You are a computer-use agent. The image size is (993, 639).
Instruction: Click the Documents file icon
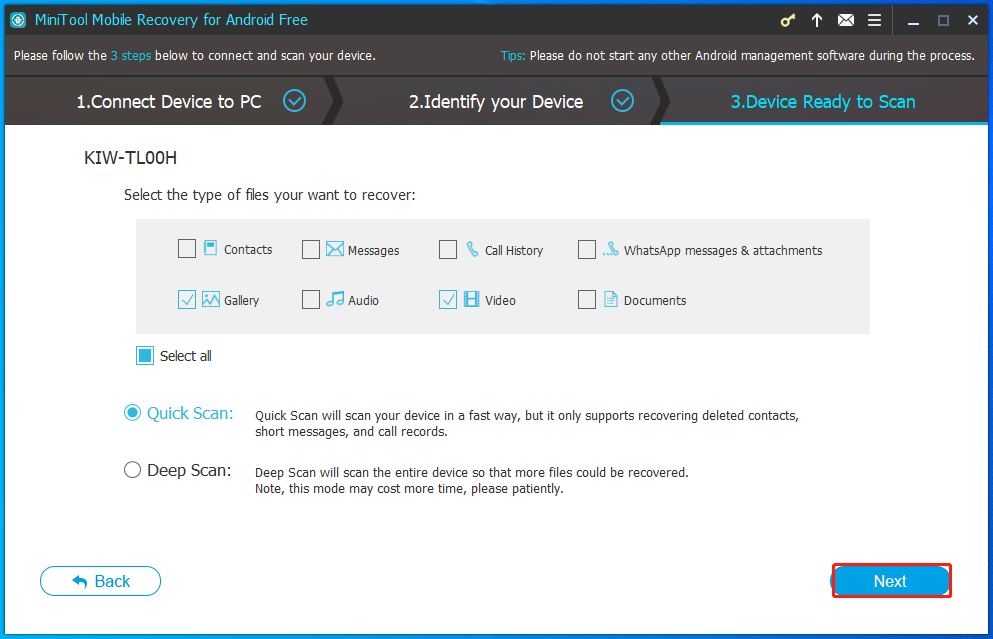(612, 299)
